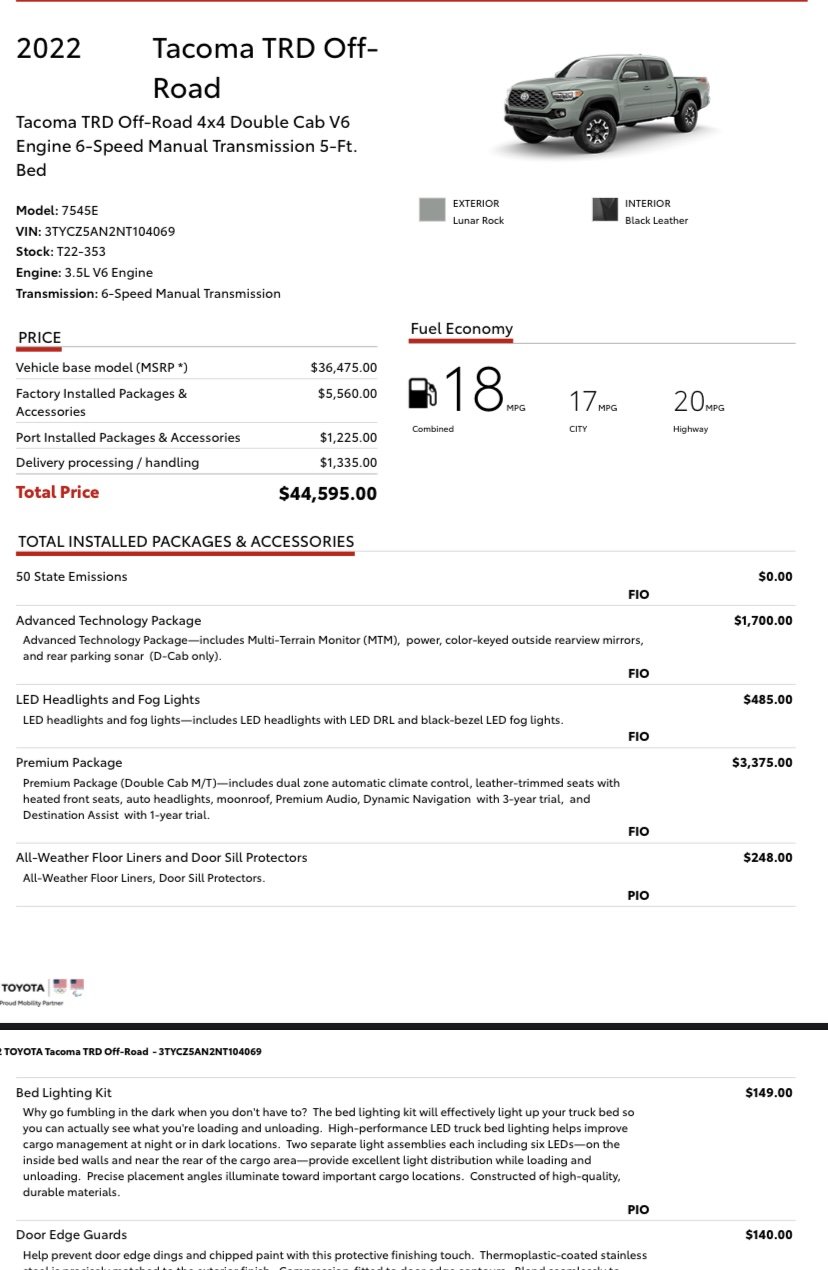The width and height of the screenshot is (828, 1270).
Task: Click the Stock T22-353 line
Action: point(61,252)
